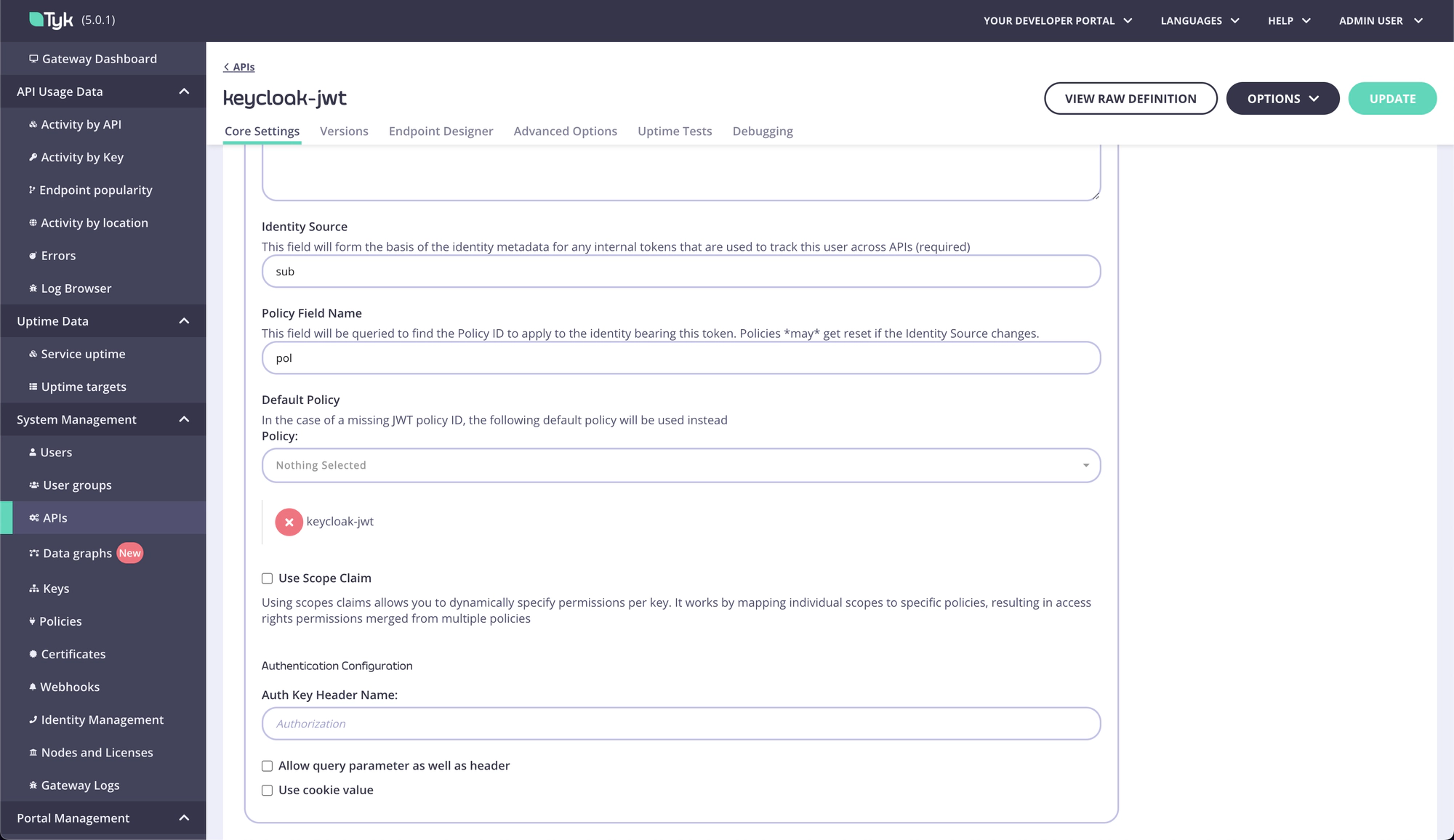The image size is (1454, 840).
Task: Click the UPDATE button
Action: tap(1392, 98)
